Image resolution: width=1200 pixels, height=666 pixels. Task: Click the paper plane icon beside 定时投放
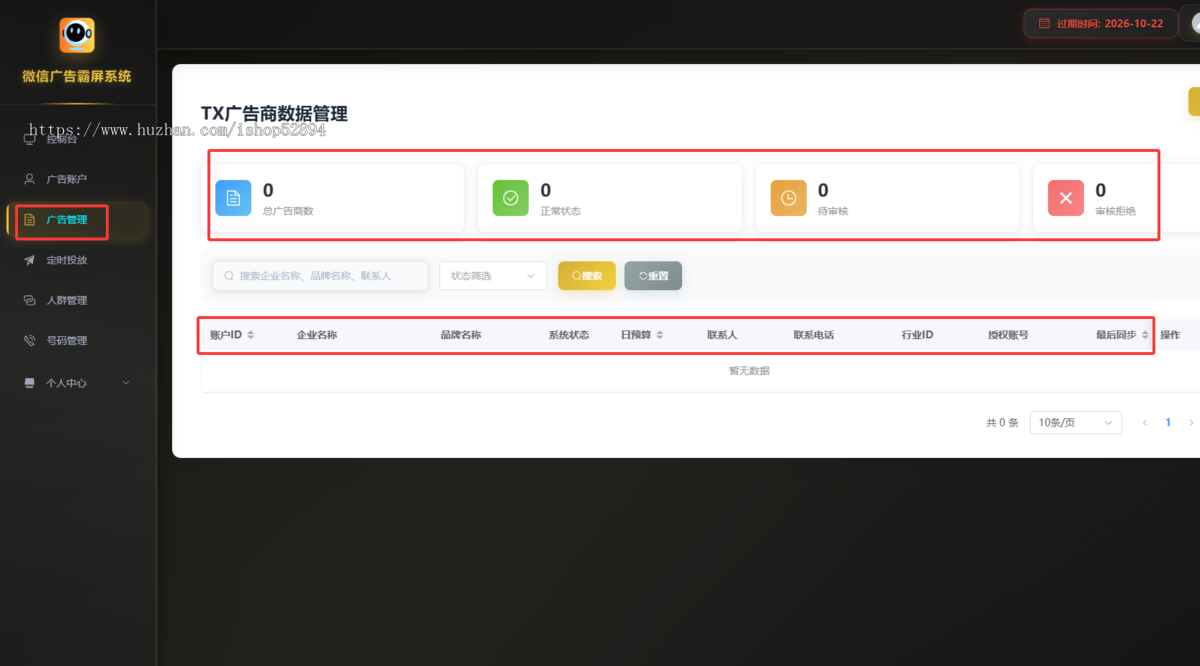coord(29,260)
